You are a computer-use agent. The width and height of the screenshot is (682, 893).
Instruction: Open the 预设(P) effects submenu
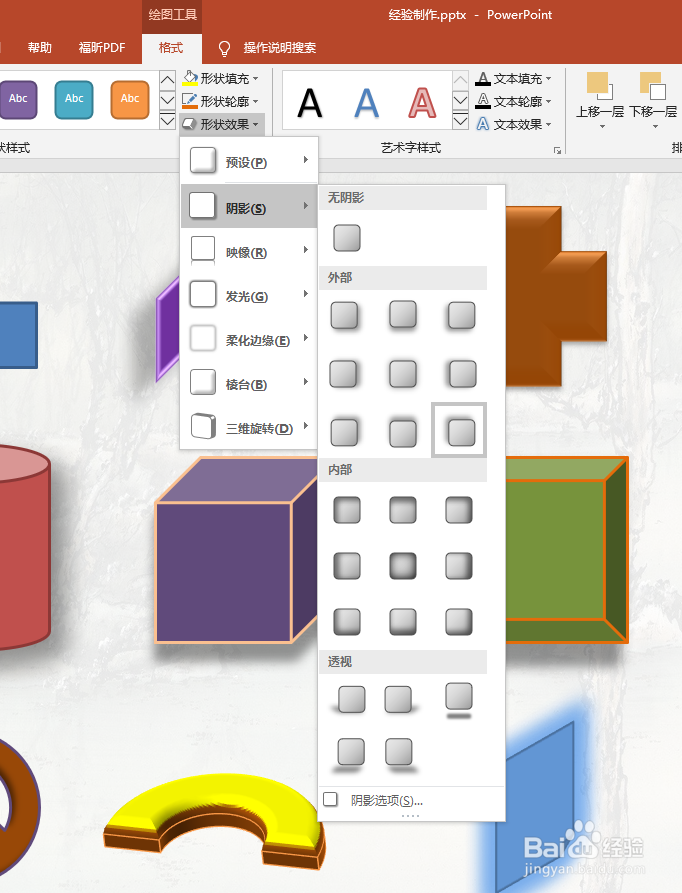click(249, 162)
